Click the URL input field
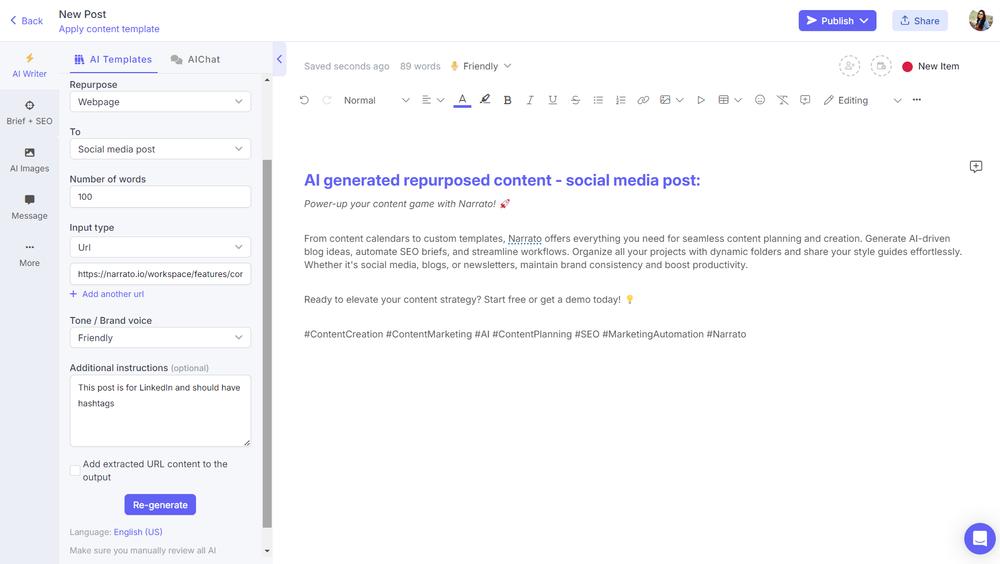1000x564 pixels. click(x=160, y=274)
